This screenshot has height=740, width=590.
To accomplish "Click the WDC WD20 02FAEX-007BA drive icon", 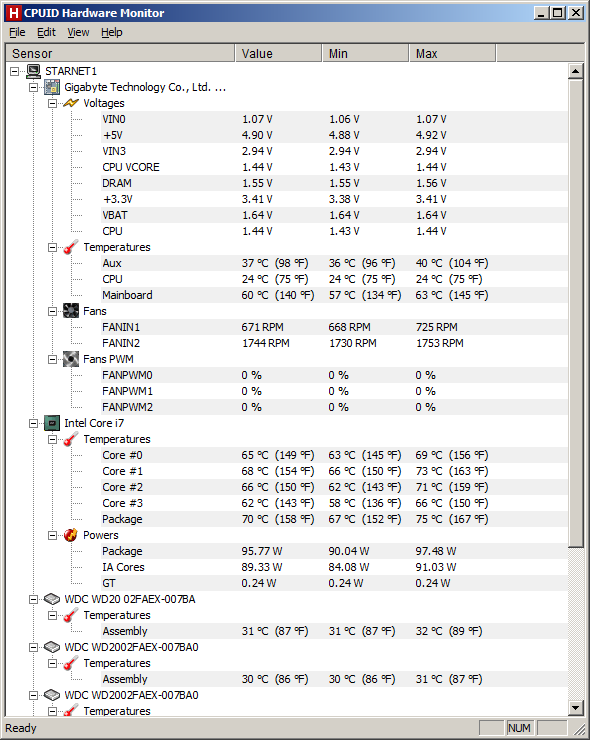I will pos(52,599).
